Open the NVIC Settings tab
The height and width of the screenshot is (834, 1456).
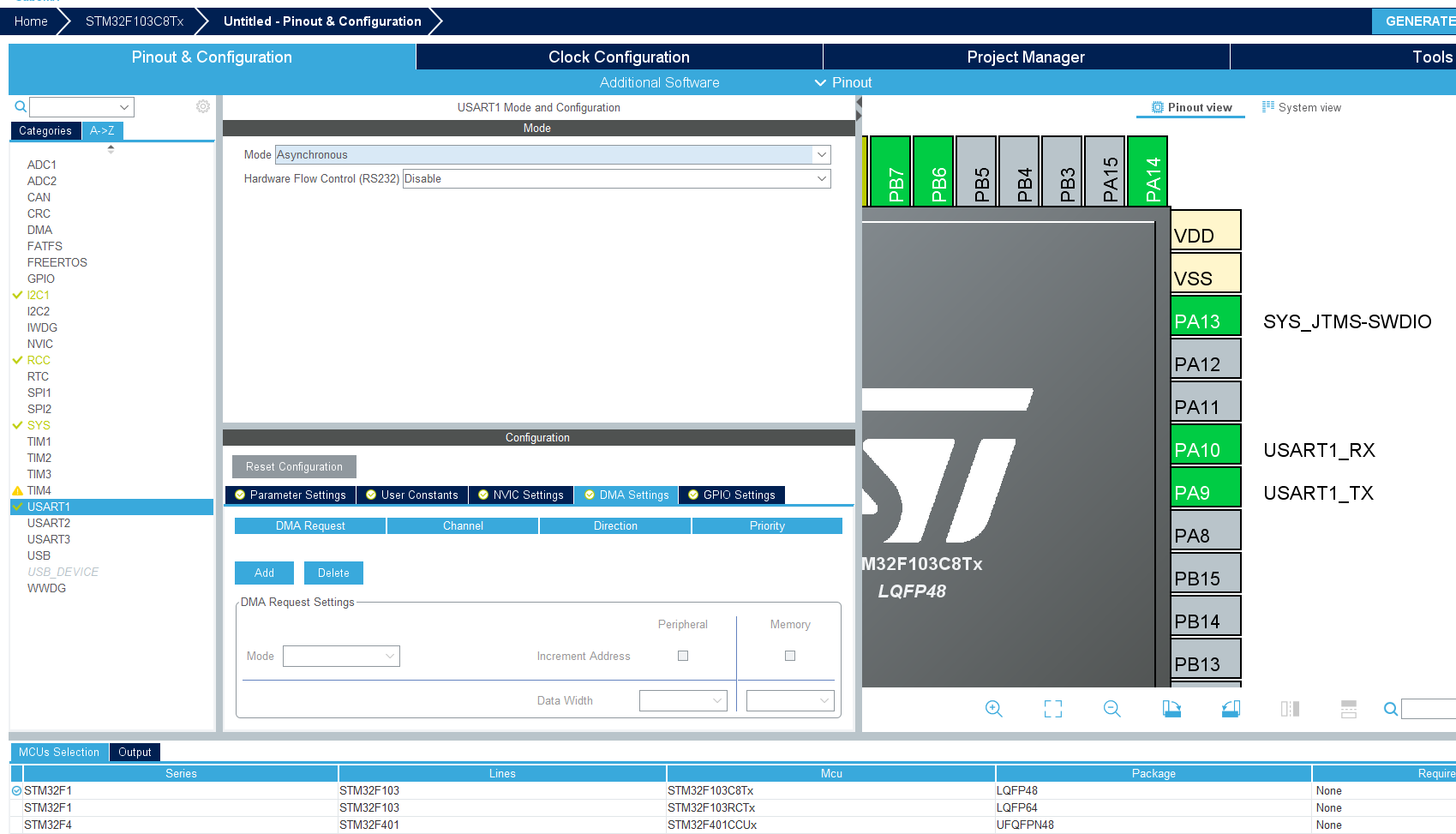(x=521, y=495)
